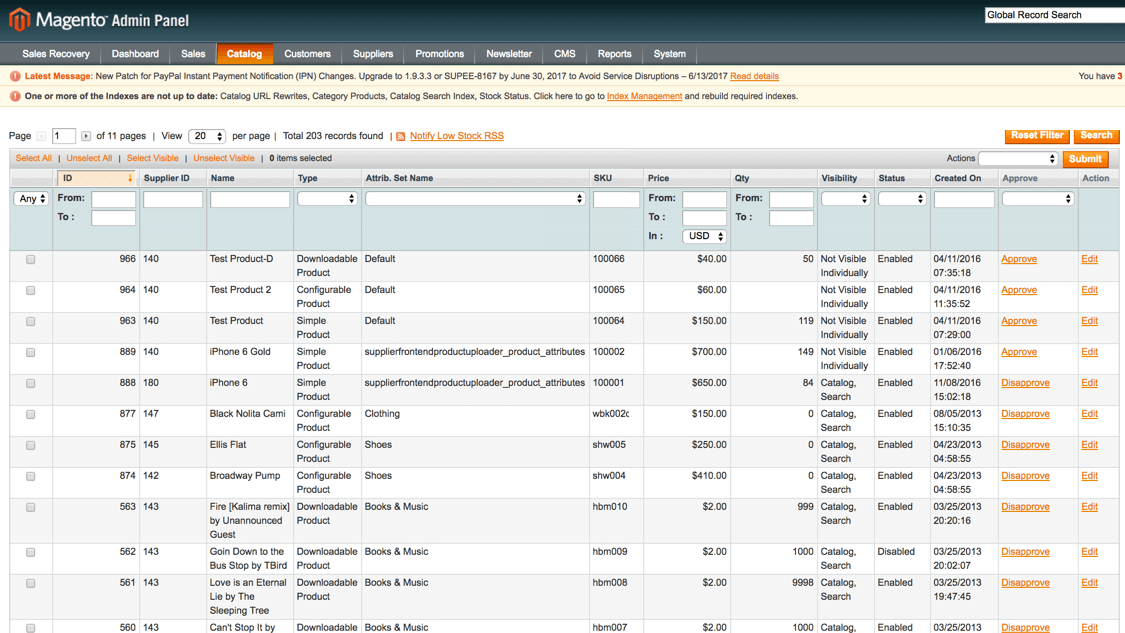Click the Magento logo icon

[x=19, y=19]
